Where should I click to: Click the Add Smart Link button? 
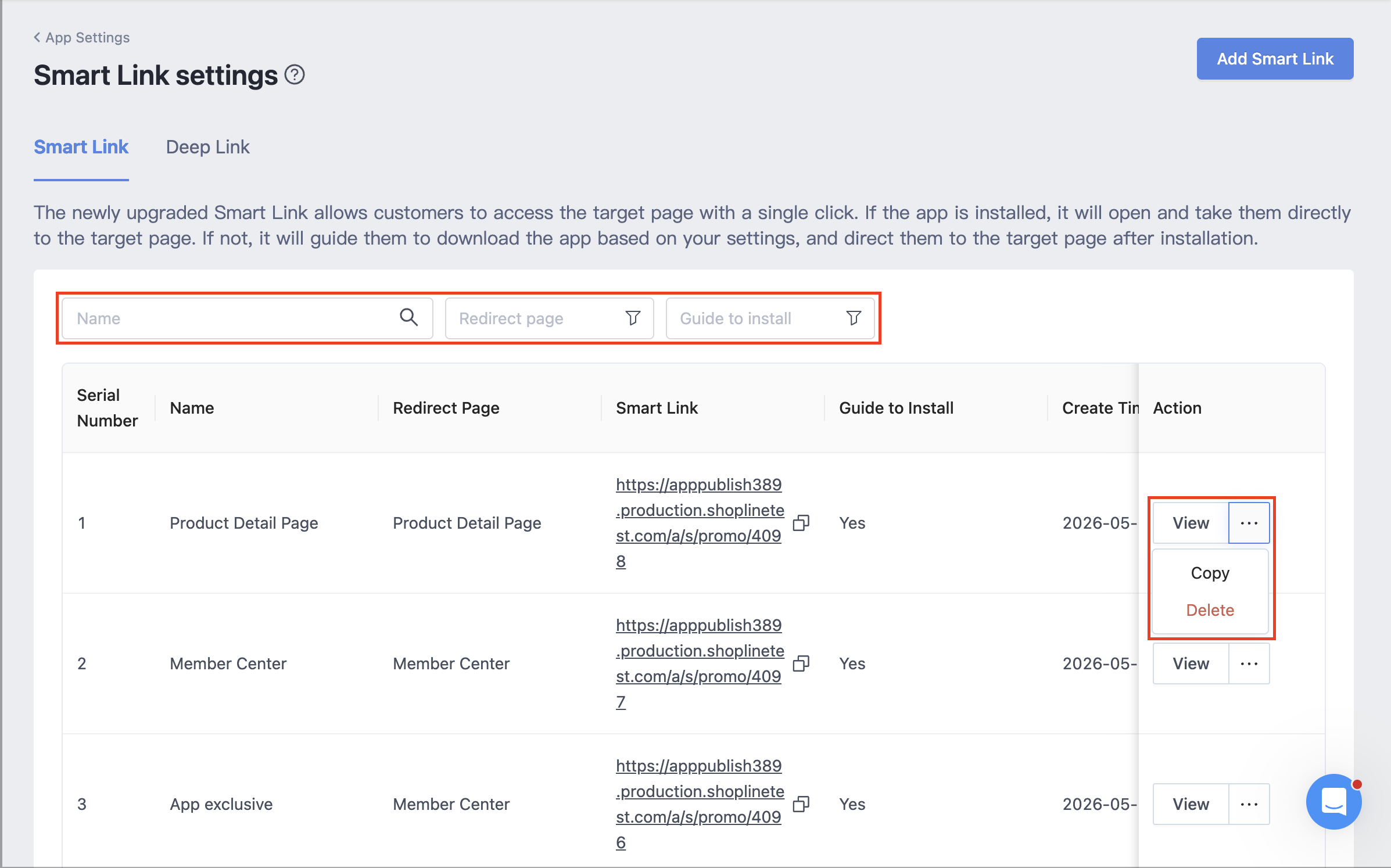1275,59
